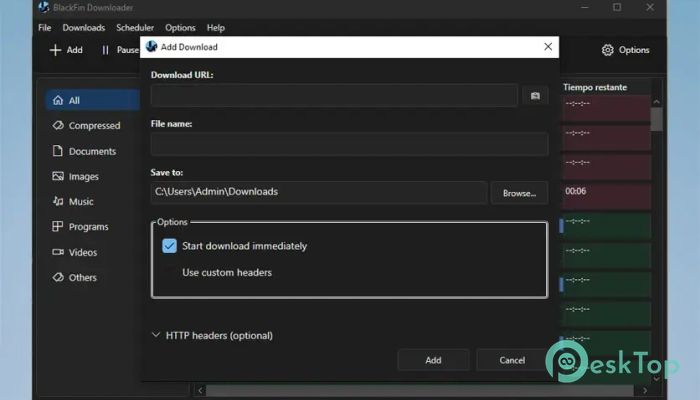Click the Save to path field
Image resolution: width=700 pixels, height=400 pixels.
click(319, 192)
